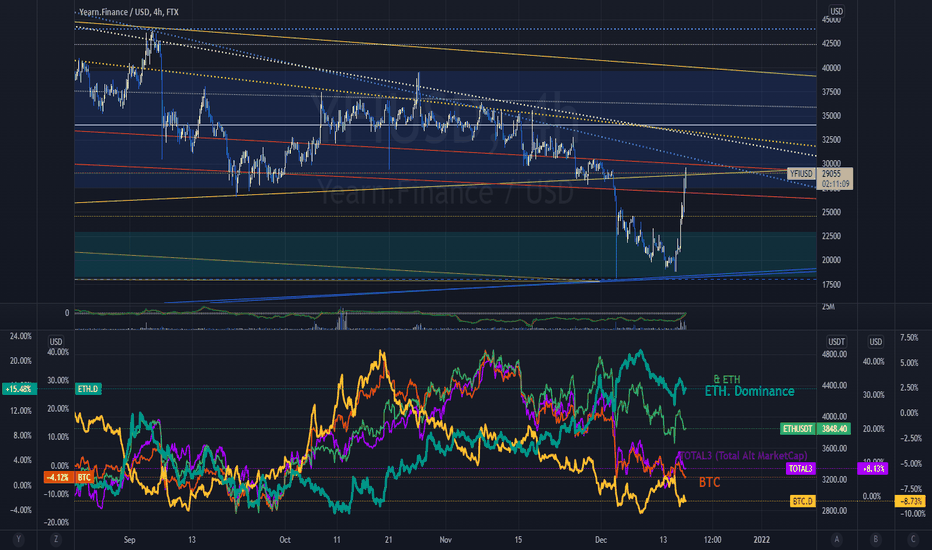Viewport: 932px width, 550px height.
Task: Click the 2022 label on the time axis
Action: pos(761,540)
